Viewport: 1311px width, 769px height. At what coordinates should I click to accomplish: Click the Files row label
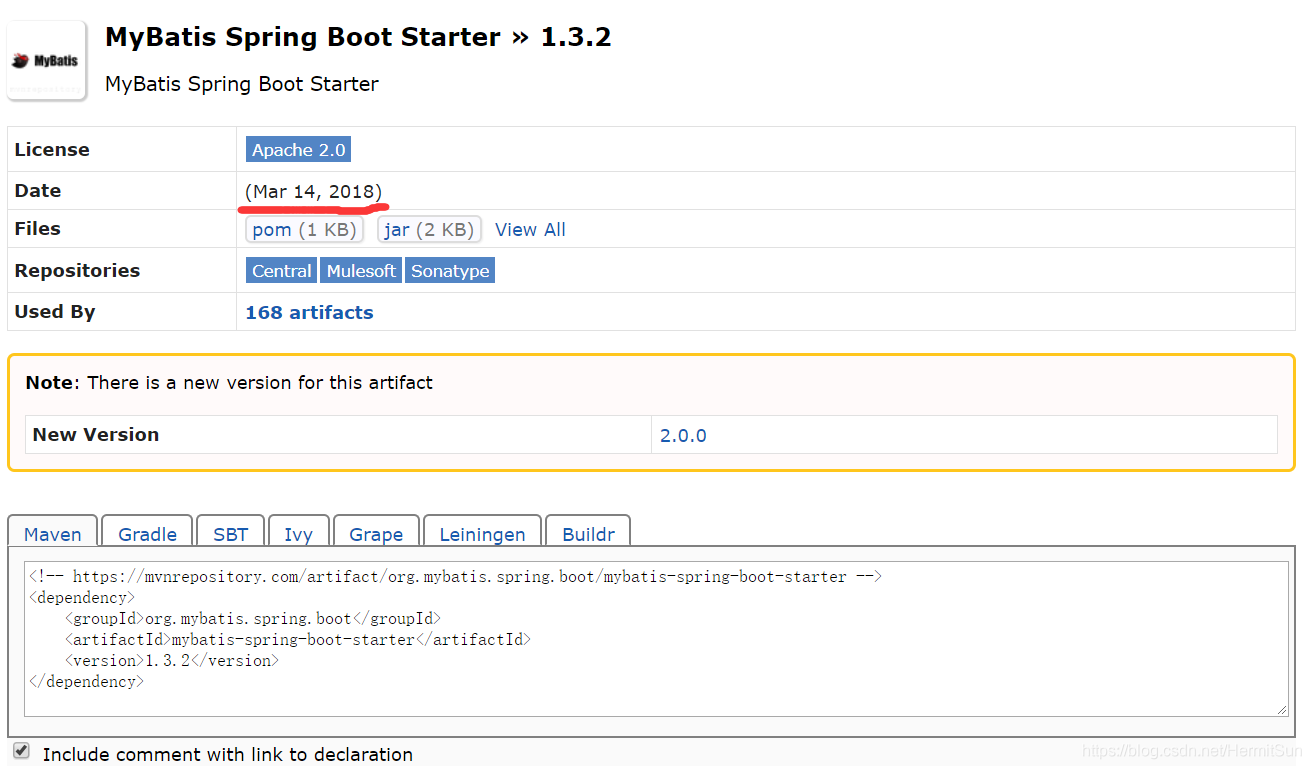(x=38, y=229)
